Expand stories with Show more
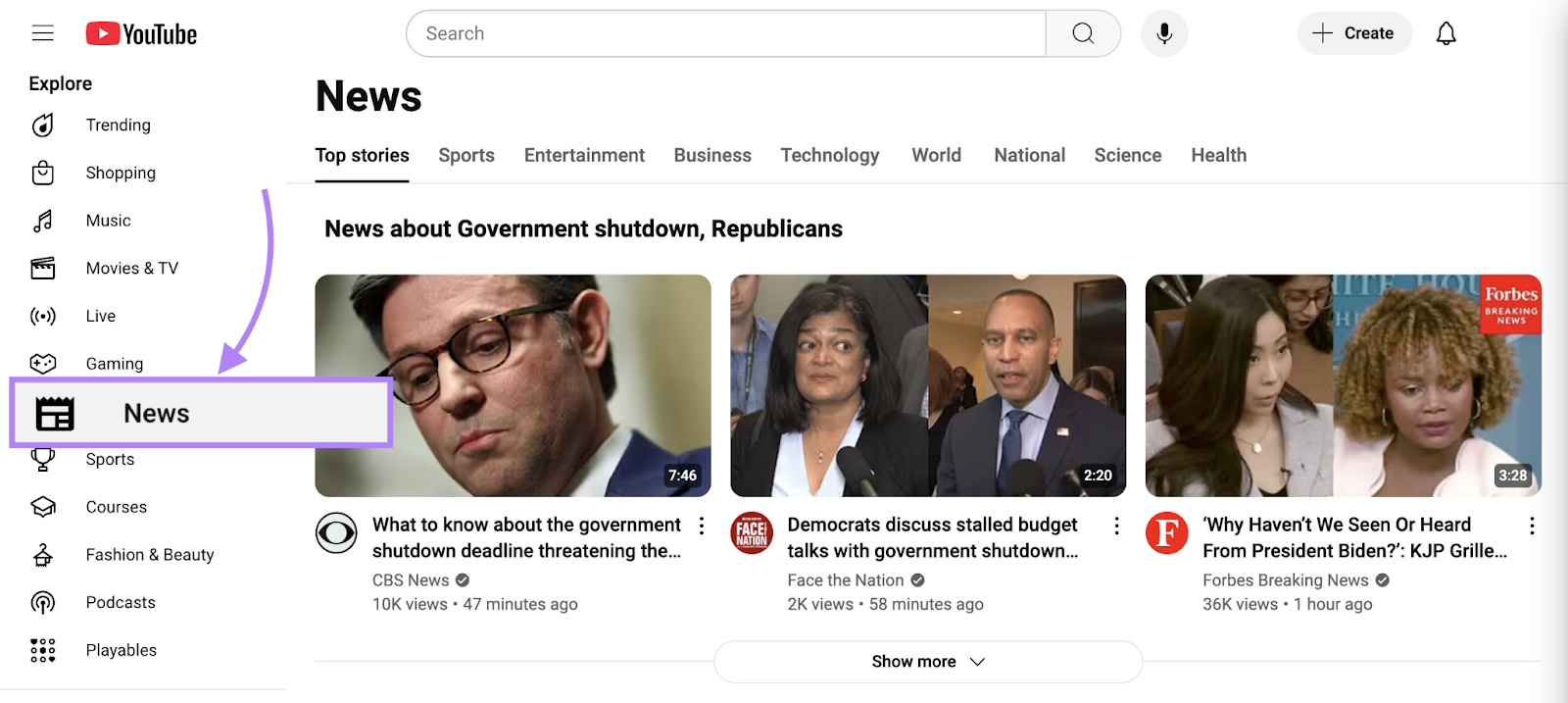The width and height of the screenshot is (1568, 703). tap(927, 662)
